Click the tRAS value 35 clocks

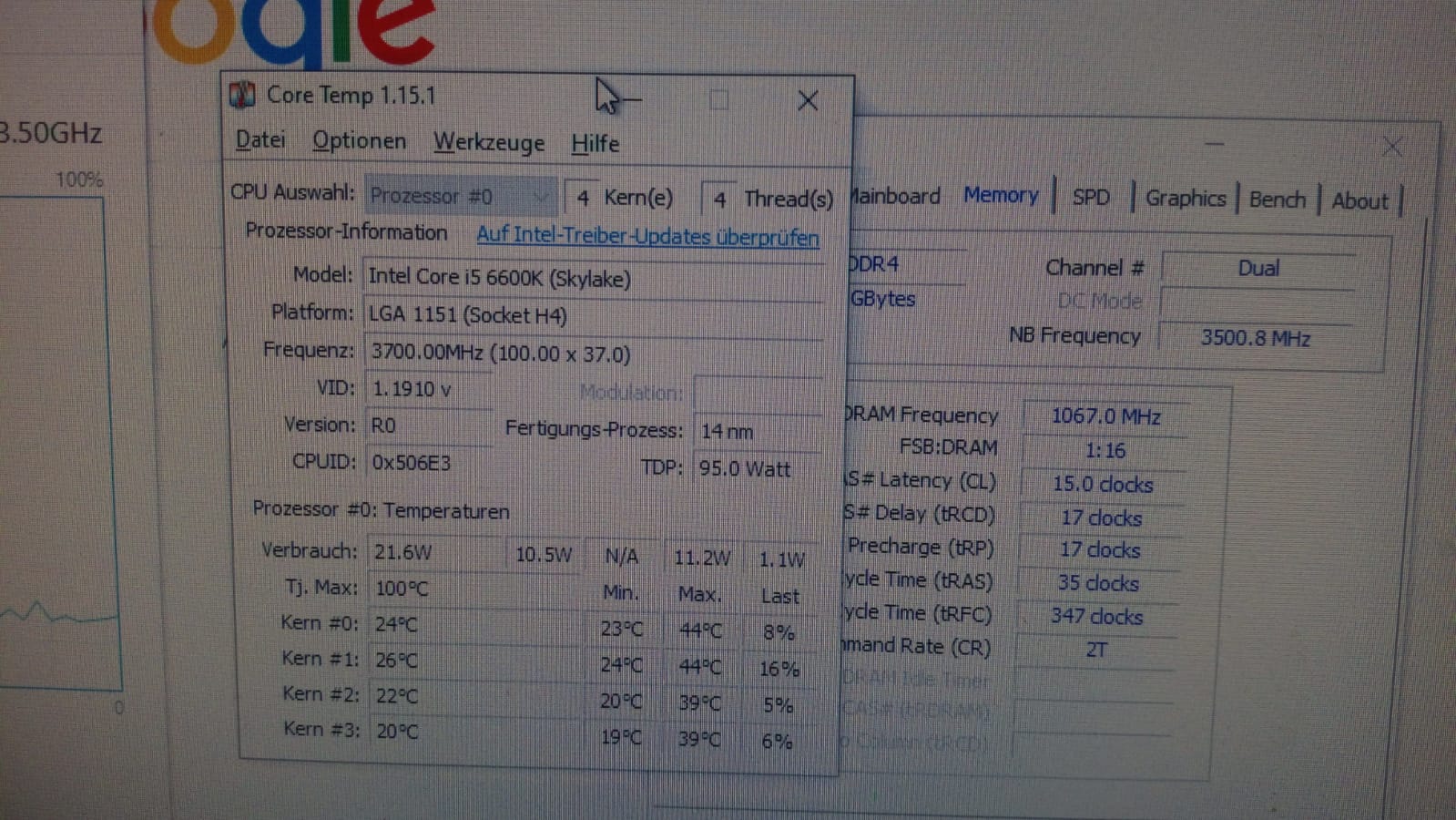1098,583
